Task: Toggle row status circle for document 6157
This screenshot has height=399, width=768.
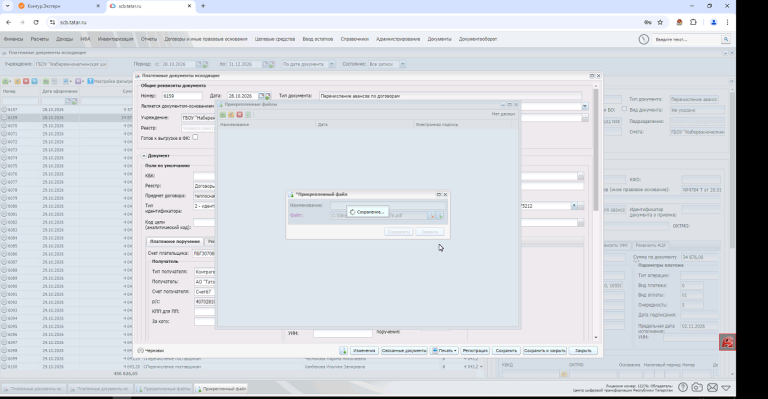Action: 4,110
